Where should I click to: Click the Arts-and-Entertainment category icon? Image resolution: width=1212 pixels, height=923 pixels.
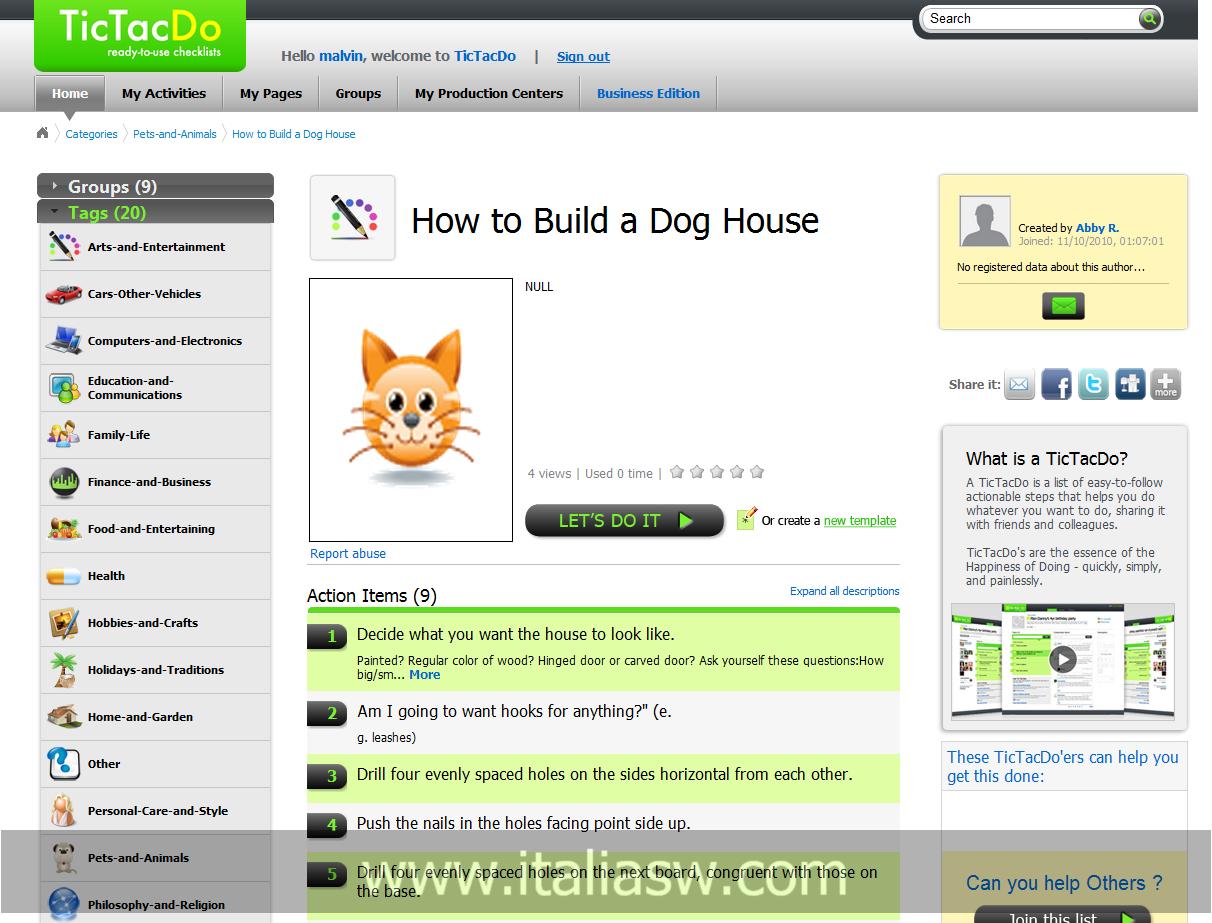coord(64,246)
